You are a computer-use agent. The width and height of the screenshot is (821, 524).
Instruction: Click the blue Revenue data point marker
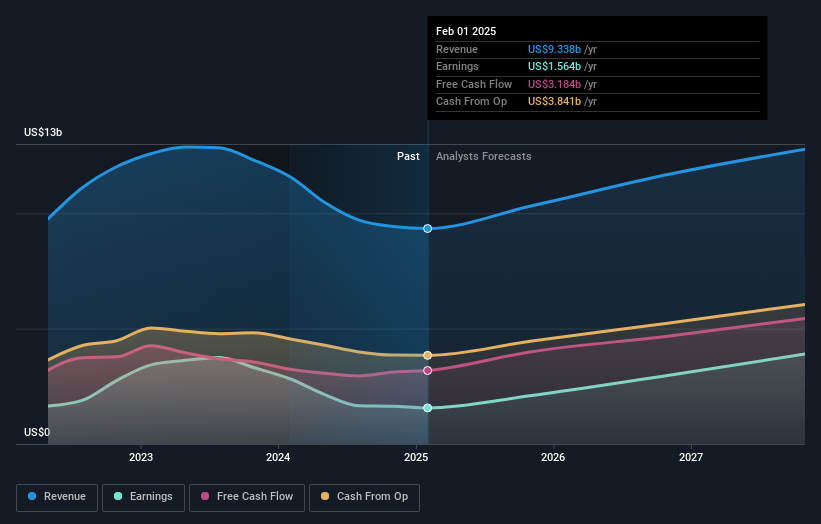tap(428, 228)
